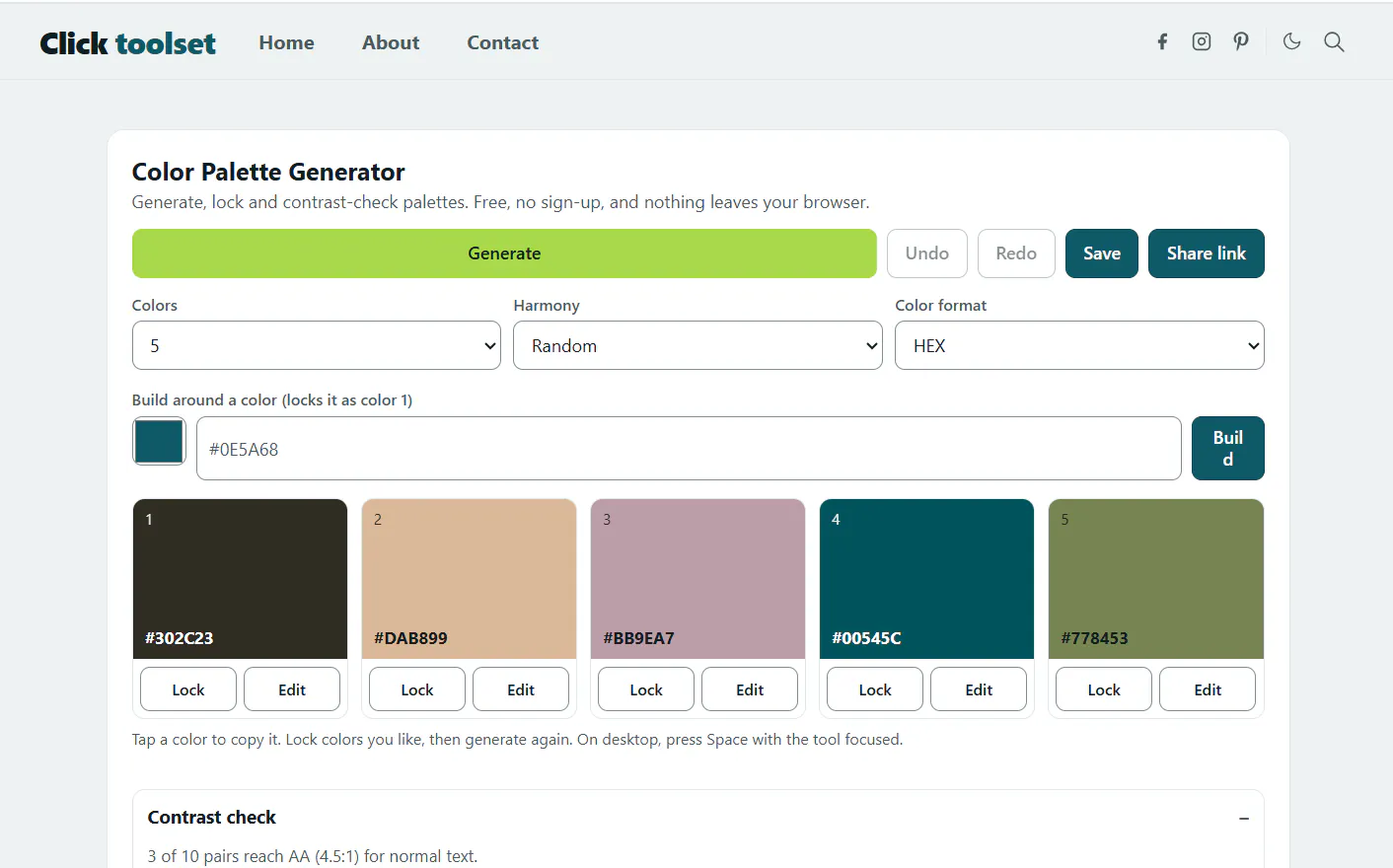Open the Harmony dropdown set to Random
Image resolution: width=1393 pixels, height=868 pixels.
697,345
